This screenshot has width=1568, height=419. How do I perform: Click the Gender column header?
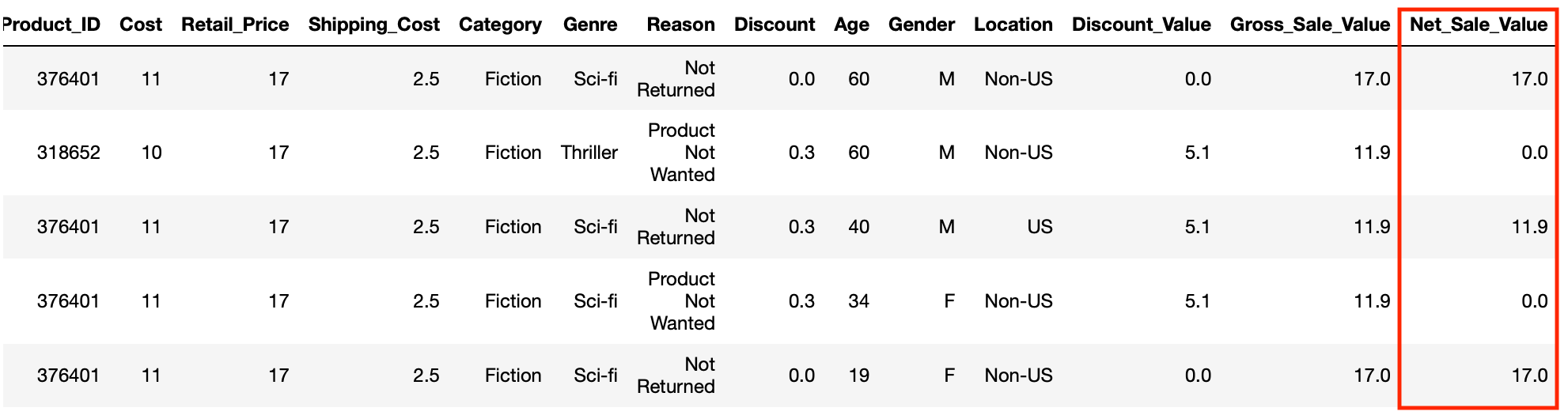[921, 25]
